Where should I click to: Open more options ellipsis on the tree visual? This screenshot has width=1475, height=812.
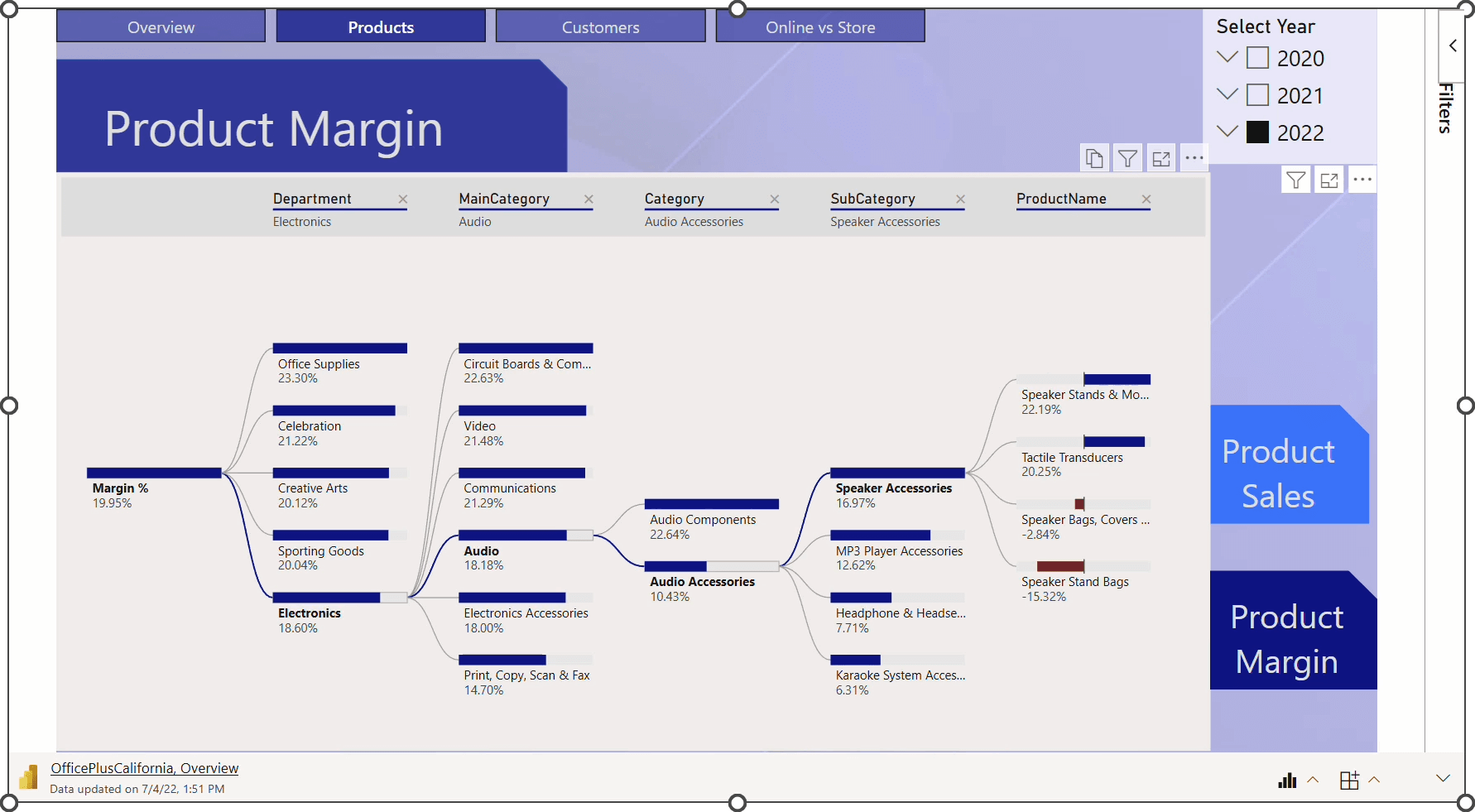1194,158
